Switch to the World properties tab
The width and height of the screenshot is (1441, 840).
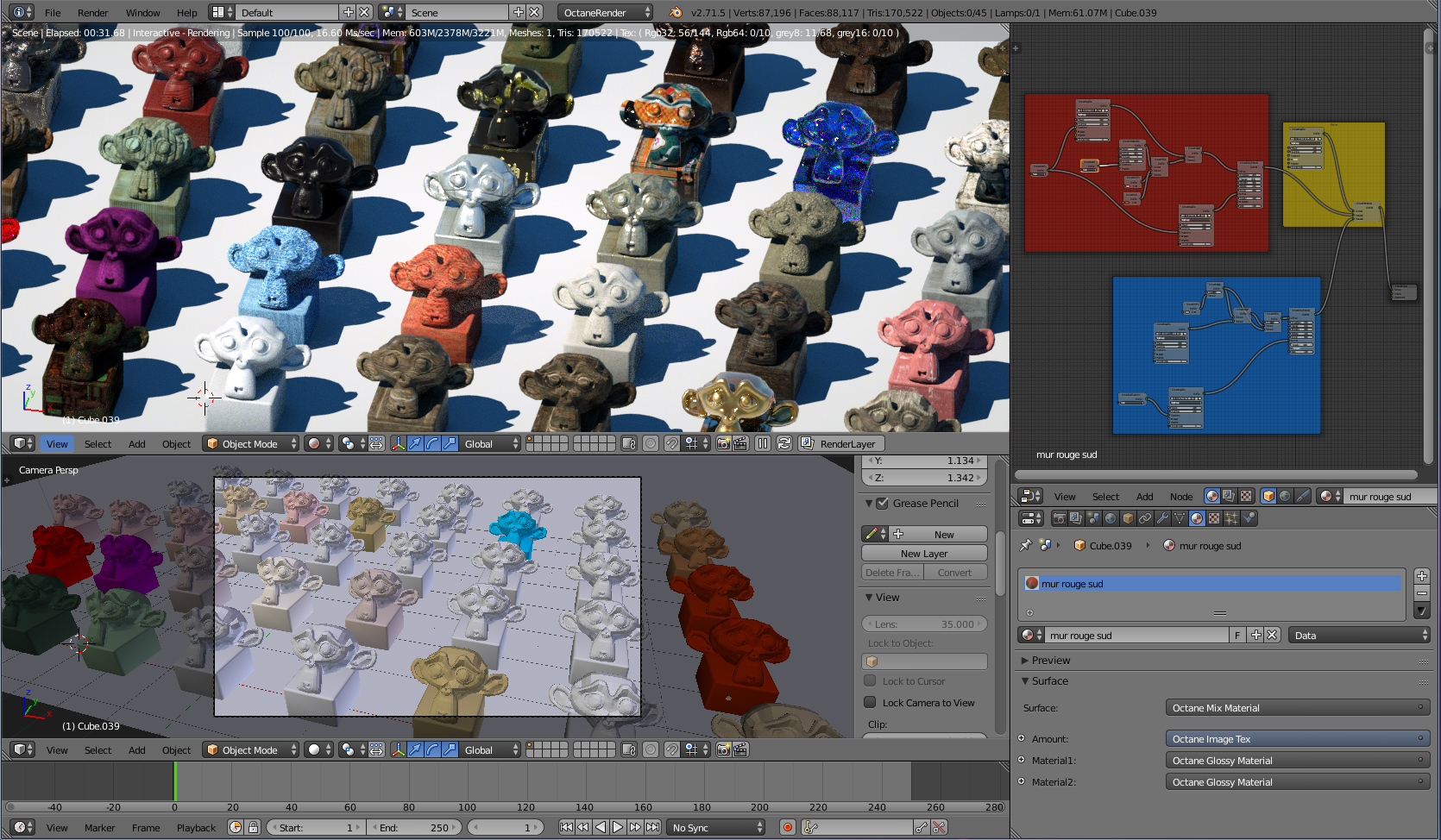click(1111, 518)
